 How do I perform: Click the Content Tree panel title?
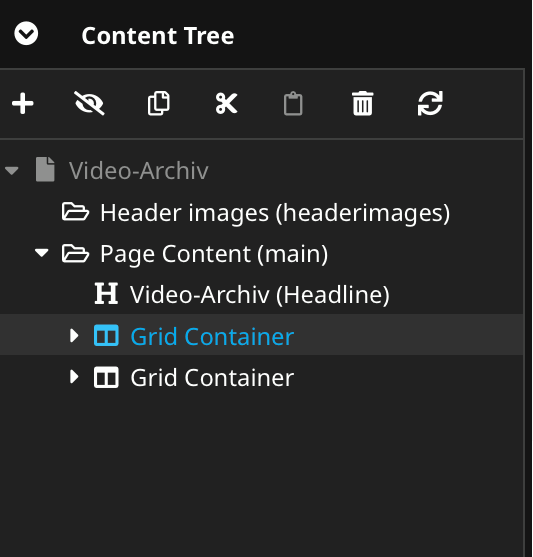[x=158, y=36]
